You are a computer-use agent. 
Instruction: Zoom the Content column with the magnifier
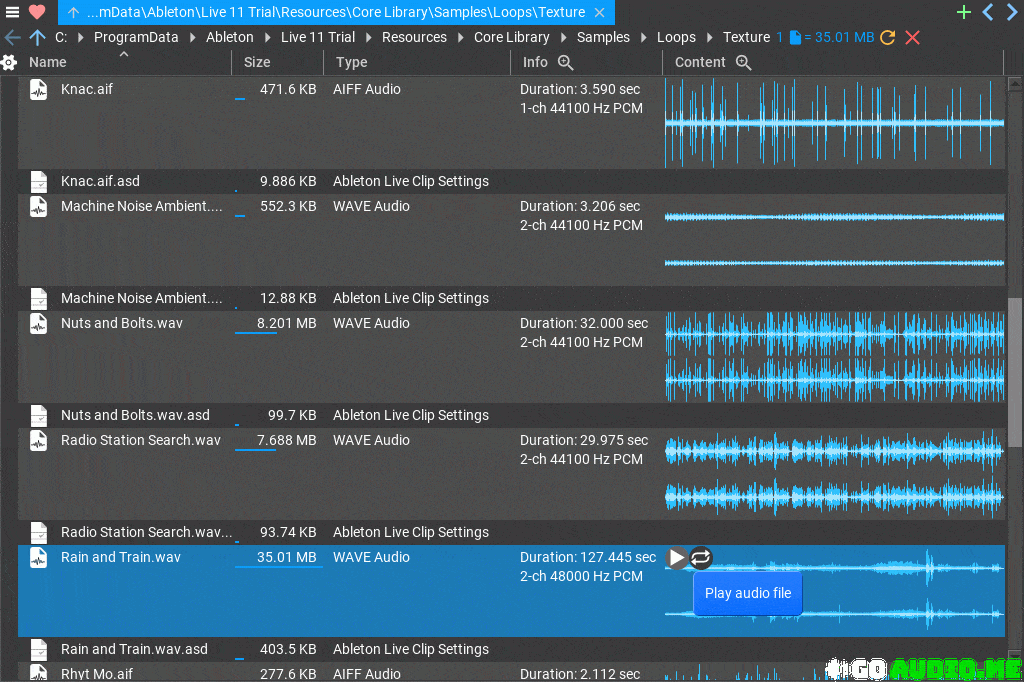coord(743,62)
